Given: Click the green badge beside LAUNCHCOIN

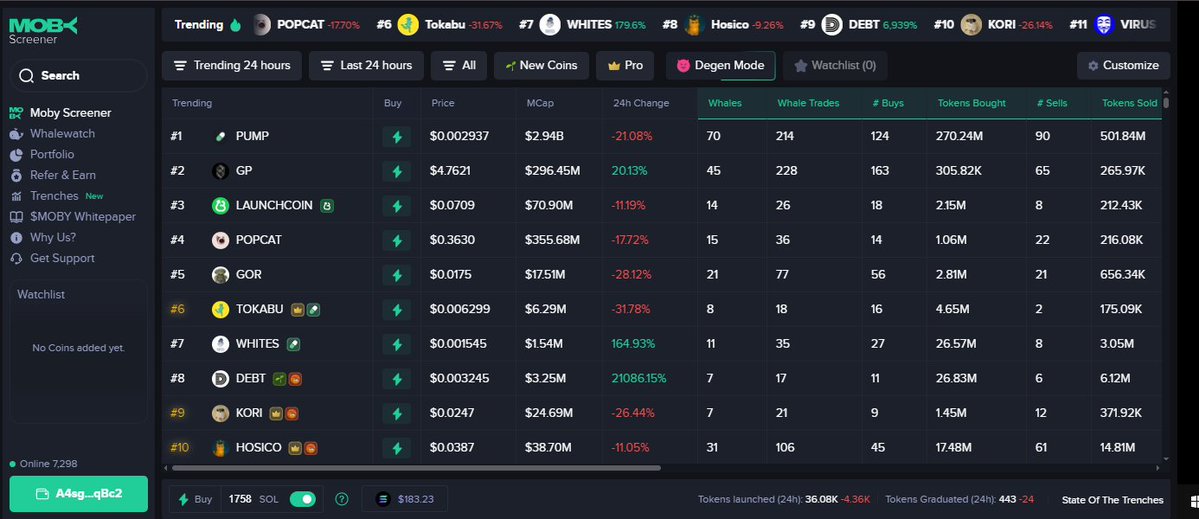Looking at the screenshot, I should coord(327,206).
